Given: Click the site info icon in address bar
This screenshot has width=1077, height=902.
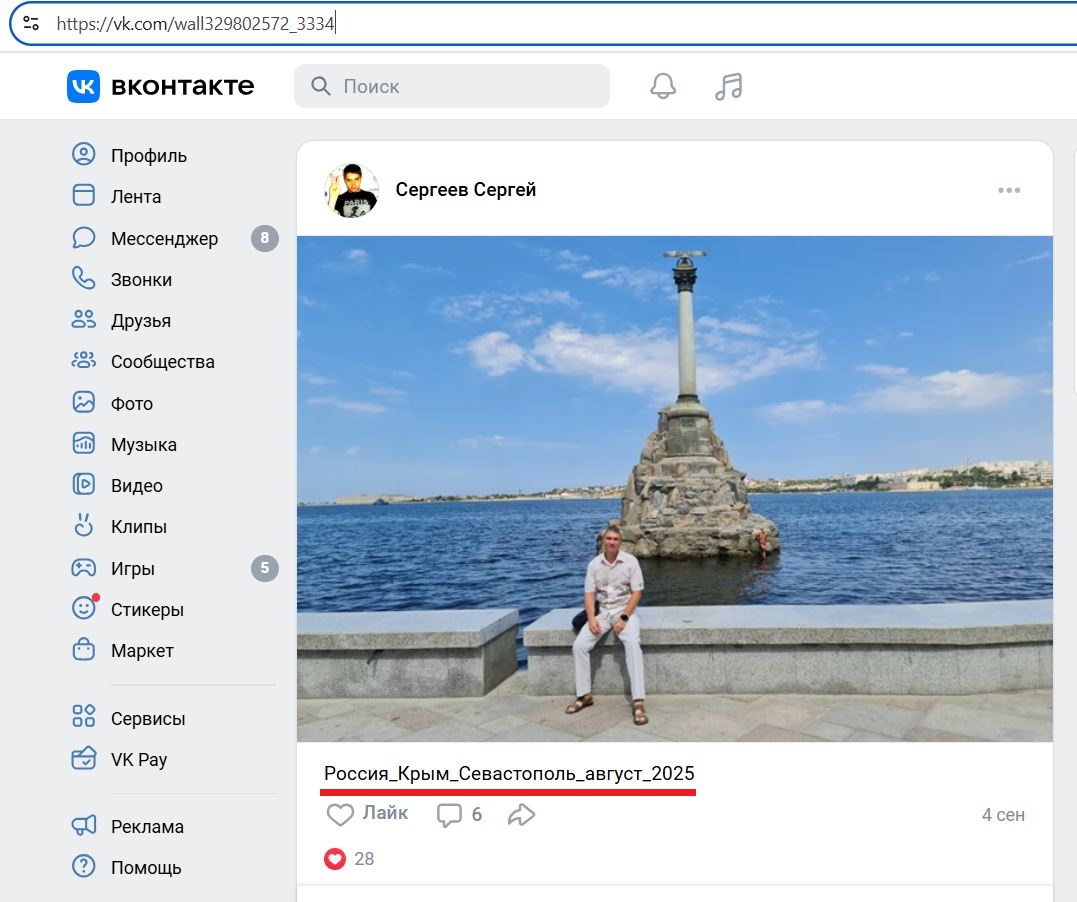Looking at the screenshot, I should point(31,23).
